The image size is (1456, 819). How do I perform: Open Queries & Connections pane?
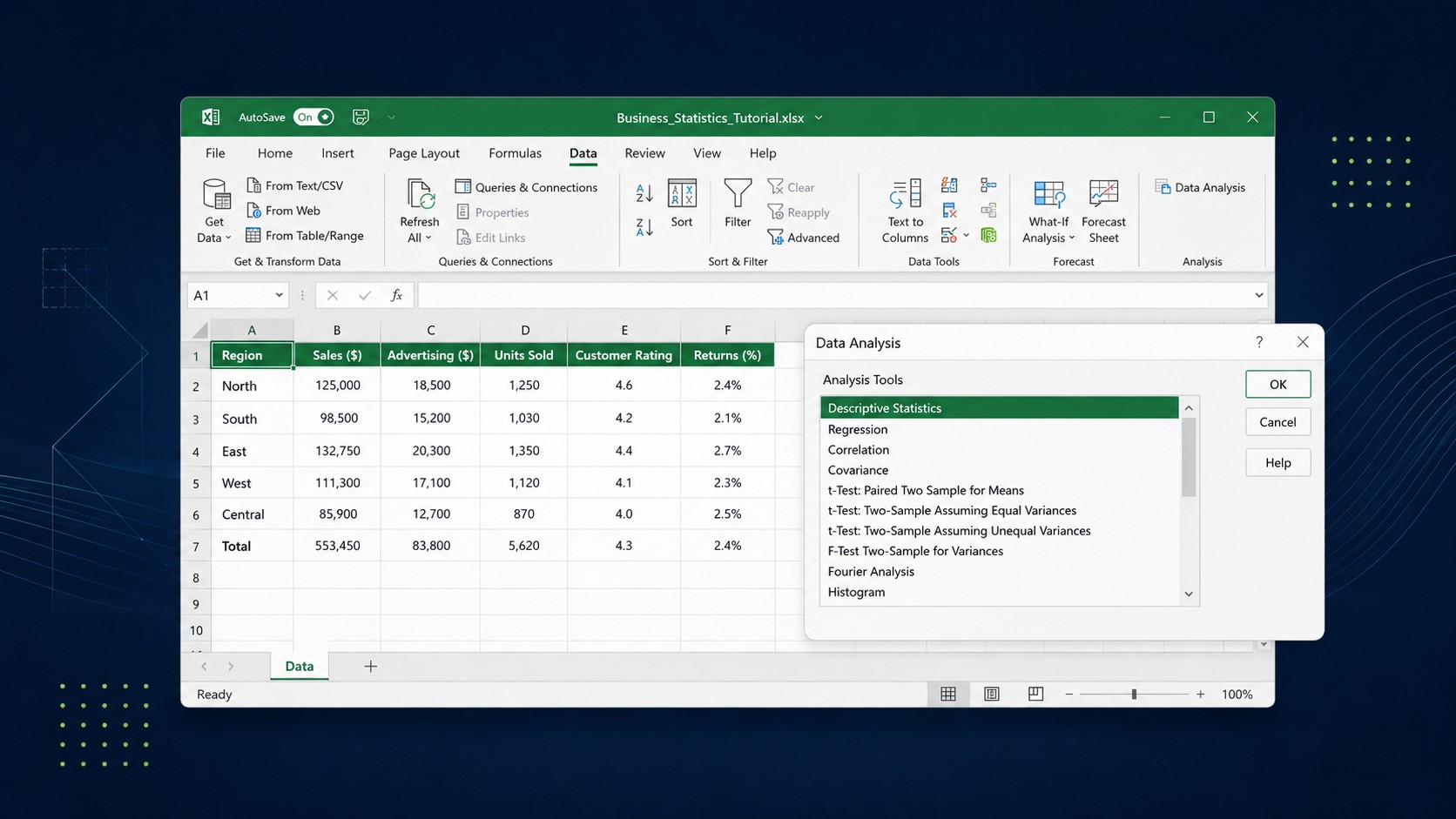click(527, 187)
